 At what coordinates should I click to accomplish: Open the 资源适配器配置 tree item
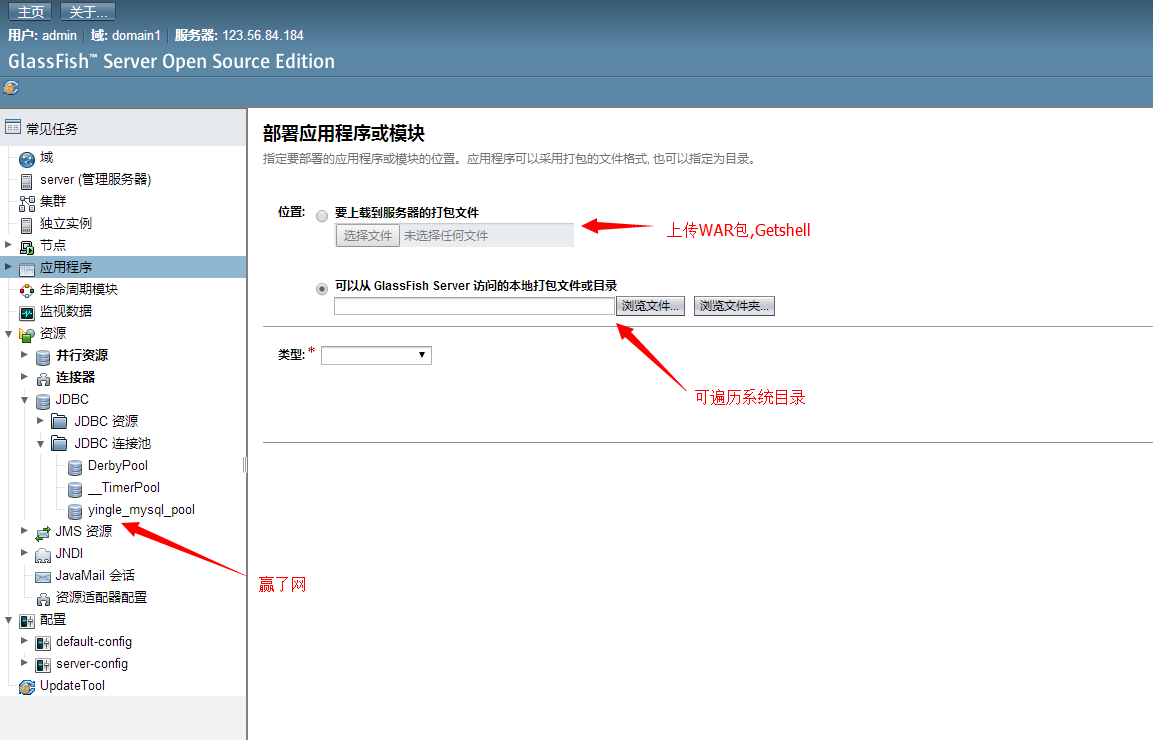(x=101, y=597)
